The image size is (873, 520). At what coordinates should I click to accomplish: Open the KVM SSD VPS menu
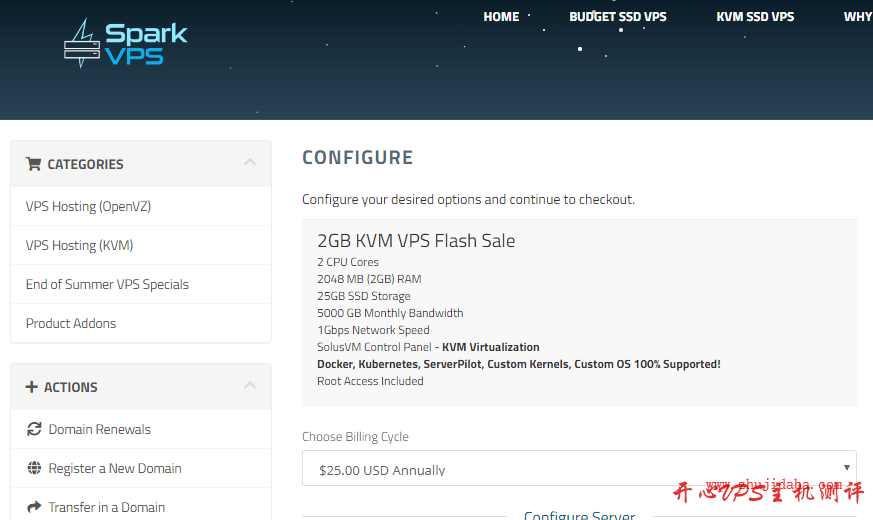click(x=755, y=17)
